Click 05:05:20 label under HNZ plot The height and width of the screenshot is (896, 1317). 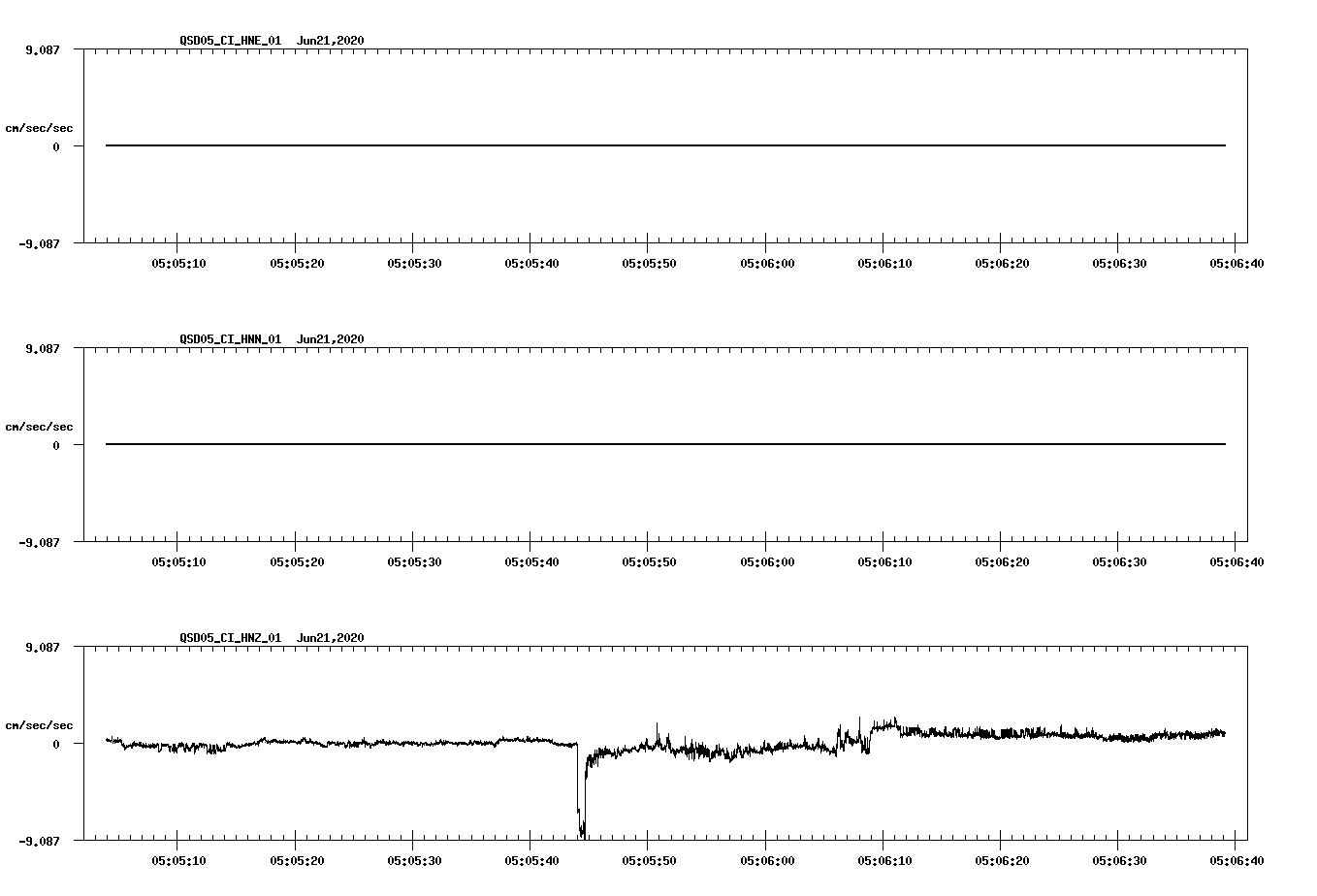pyautogui.click(x=296, y=860)
